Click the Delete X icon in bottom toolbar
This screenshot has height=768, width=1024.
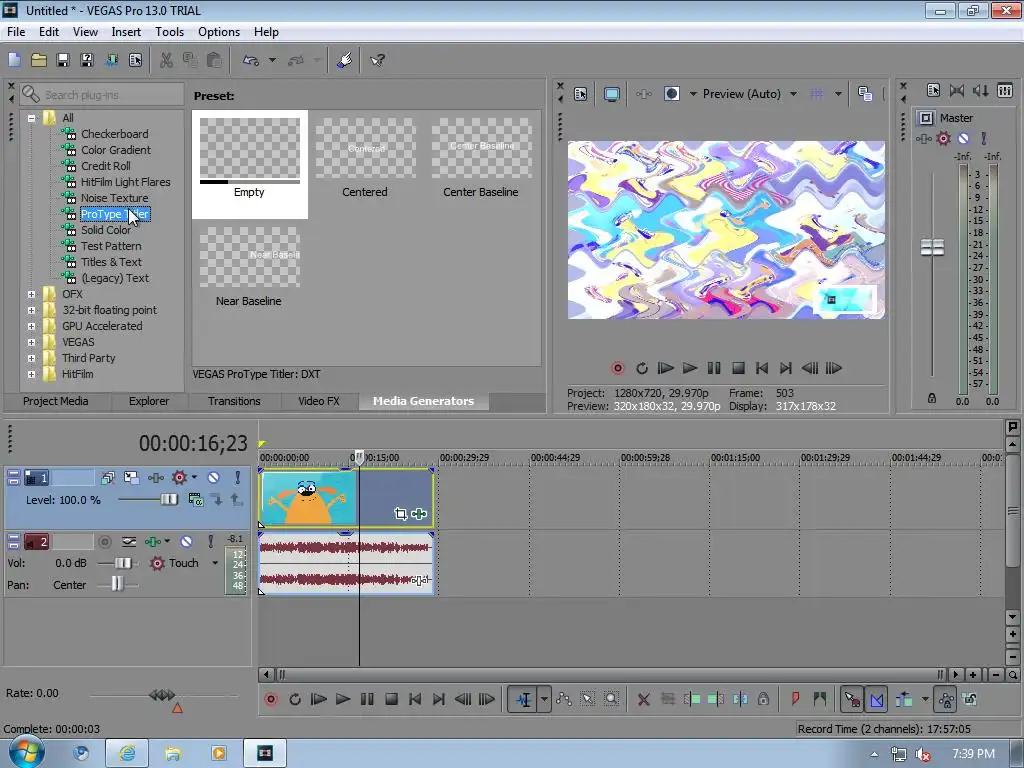click(643, 699)
